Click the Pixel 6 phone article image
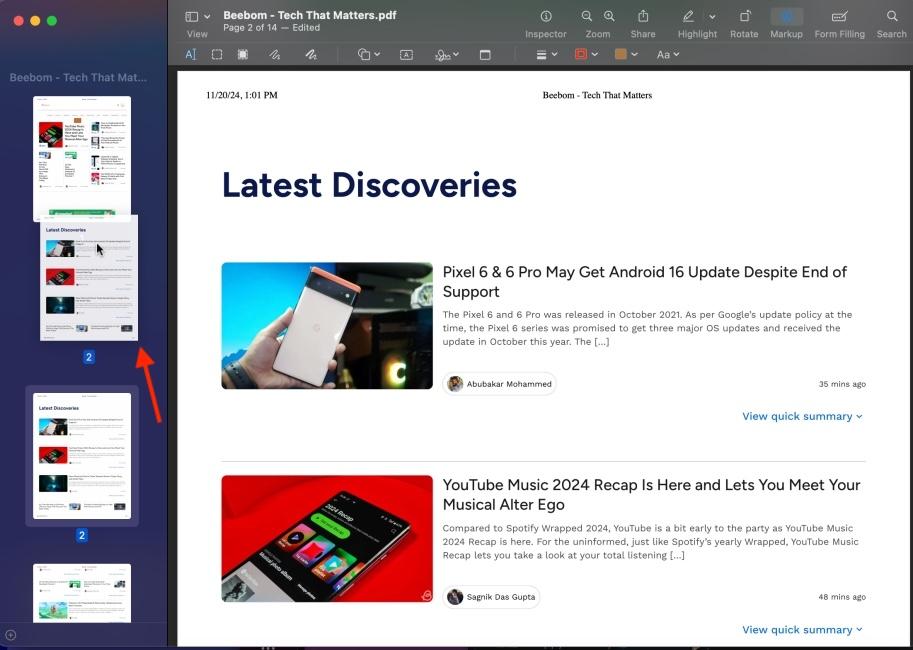The width and height of the screenshot is (913, 650). tap(327, 326)
